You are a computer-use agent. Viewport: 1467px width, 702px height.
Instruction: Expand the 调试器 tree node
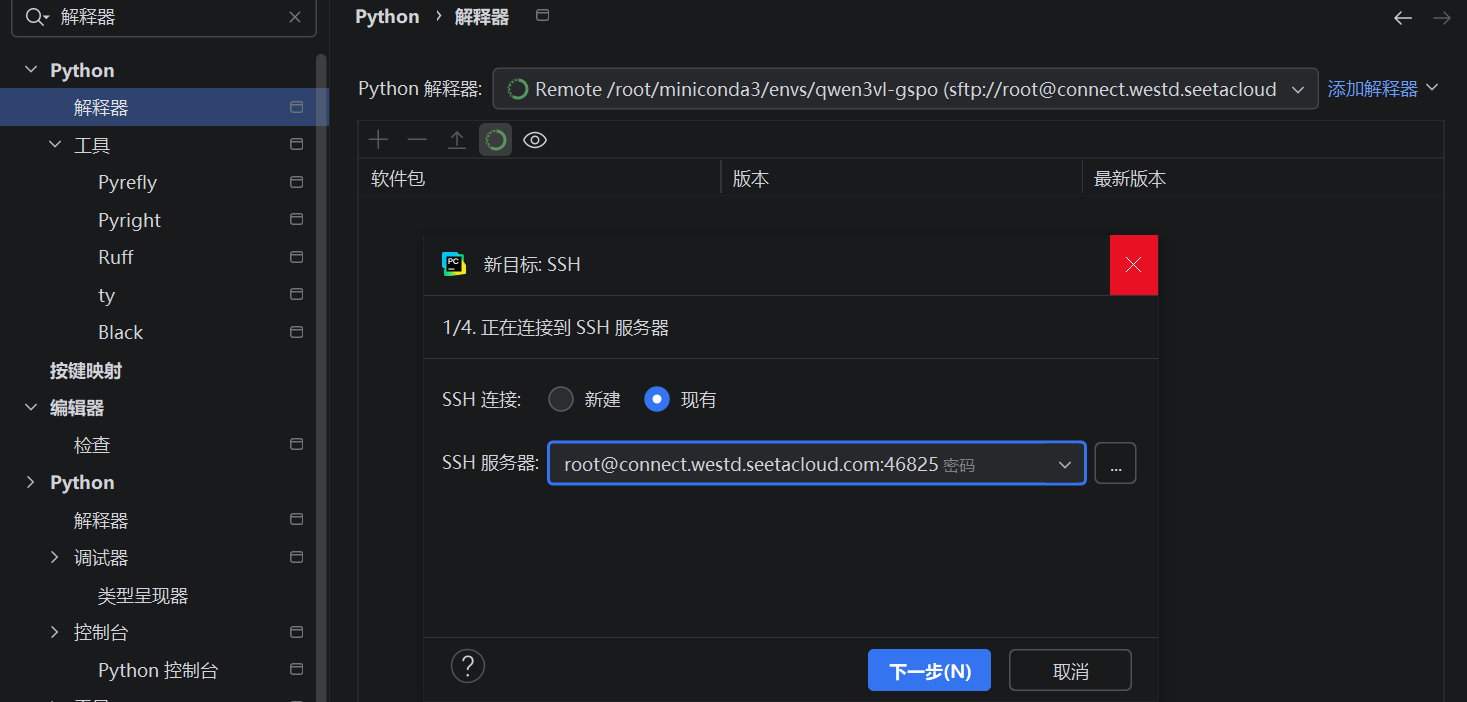click(56, 557)
